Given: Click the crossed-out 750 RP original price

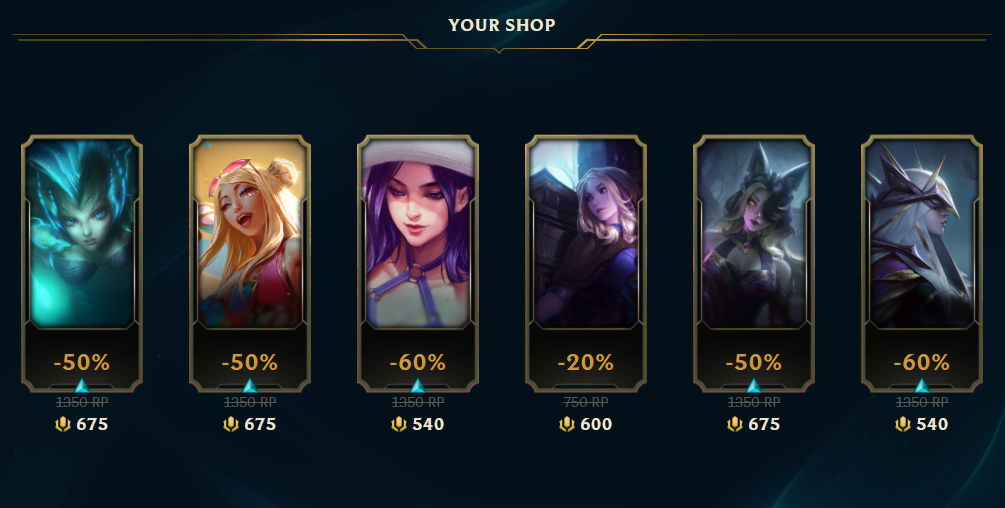Looking at the screenshot, I should [586, 402].
